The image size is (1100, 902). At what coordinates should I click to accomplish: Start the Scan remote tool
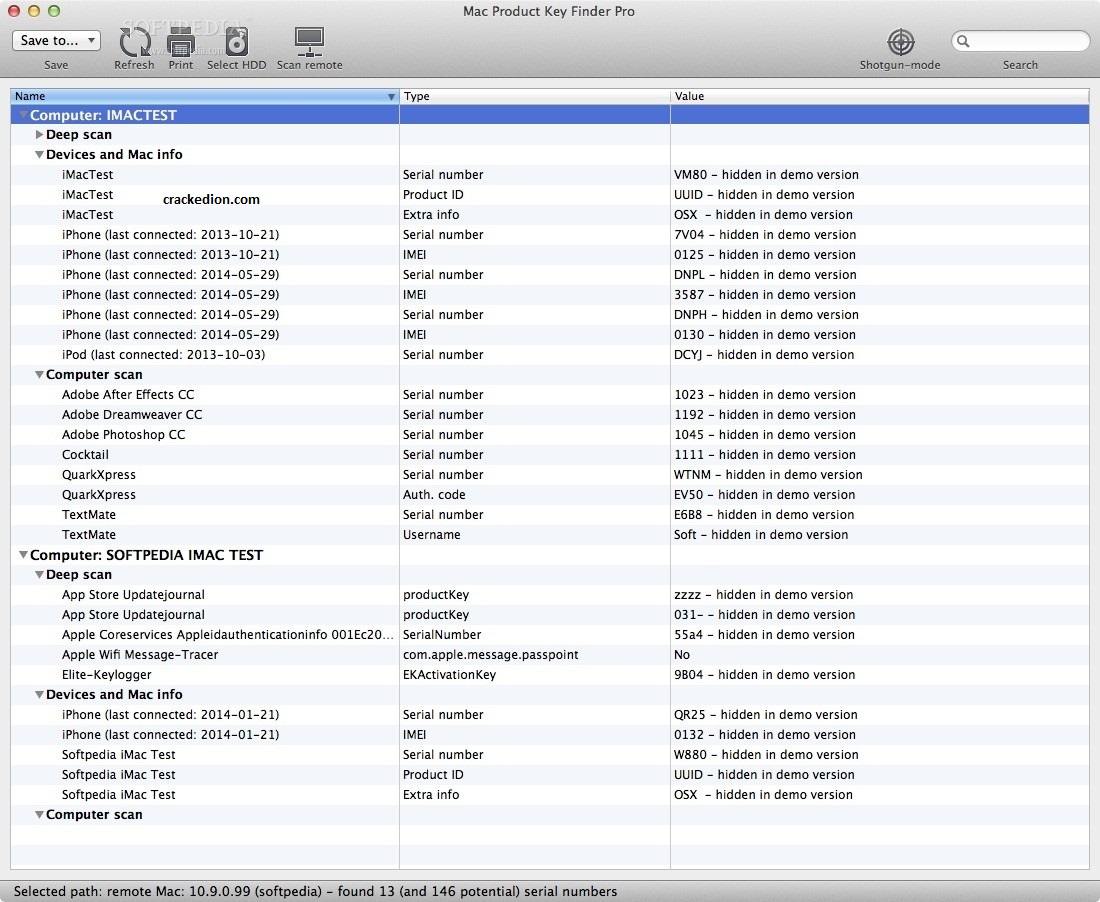[309, 42]
